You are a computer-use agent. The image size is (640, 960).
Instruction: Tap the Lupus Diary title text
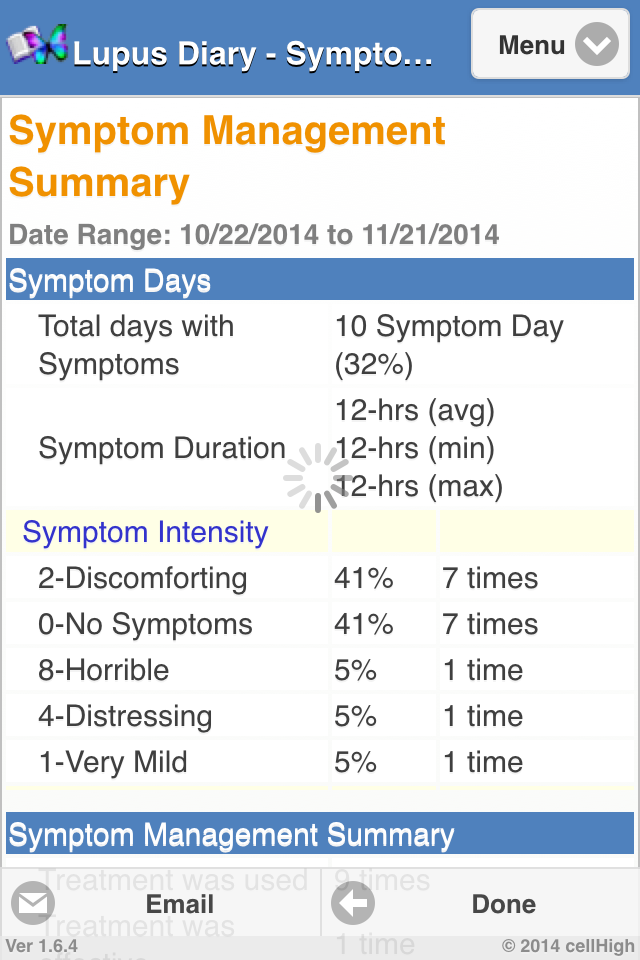coord(253,53)
